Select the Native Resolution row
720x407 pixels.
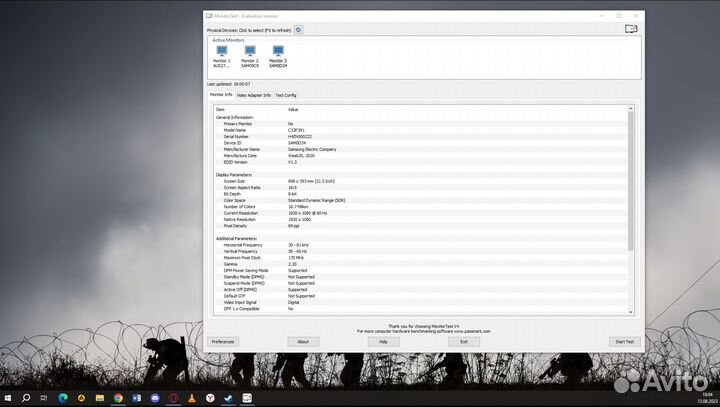[421, 220]
